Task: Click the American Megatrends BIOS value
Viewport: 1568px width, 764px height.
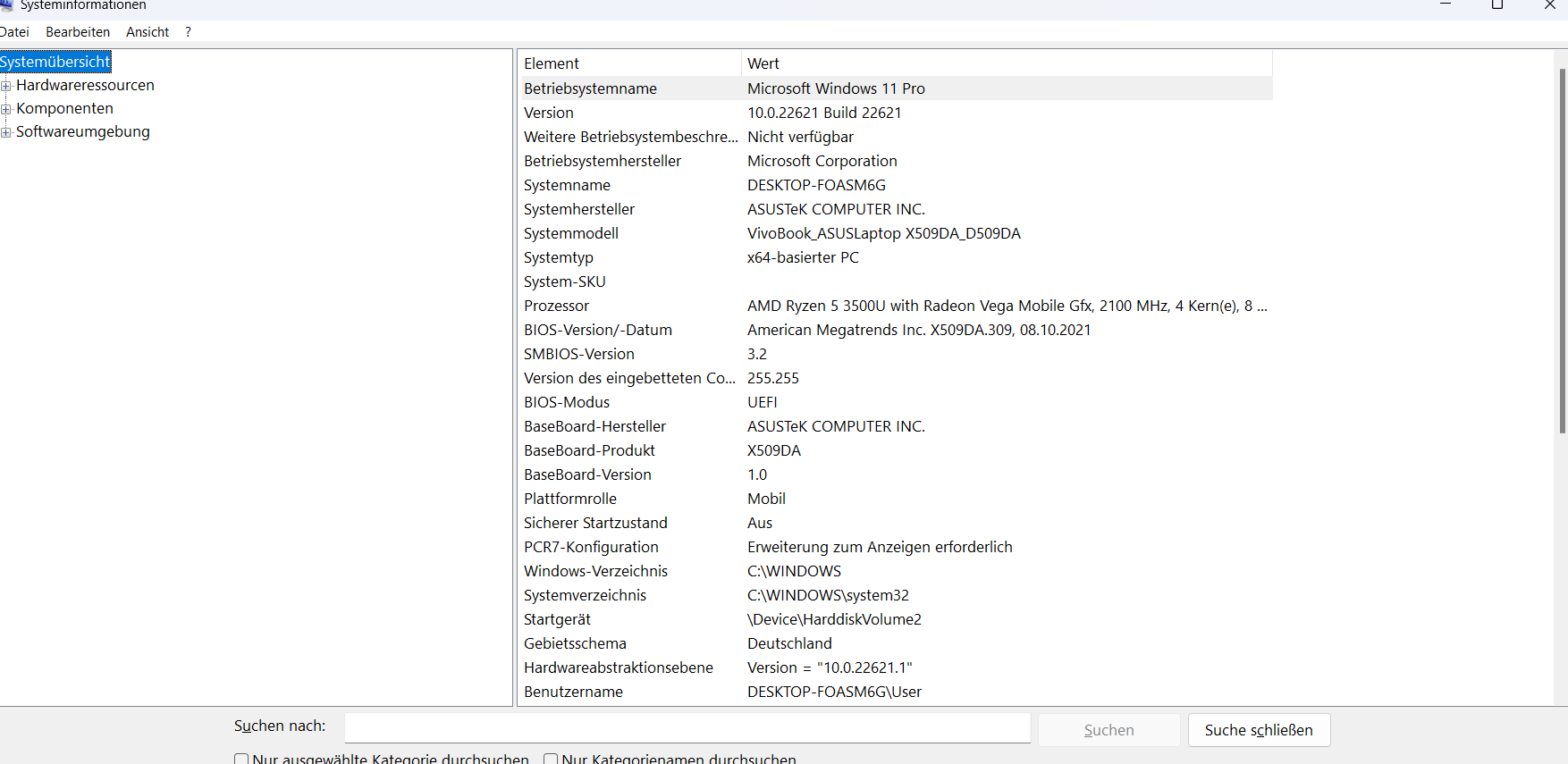Action: click(919, 330)
